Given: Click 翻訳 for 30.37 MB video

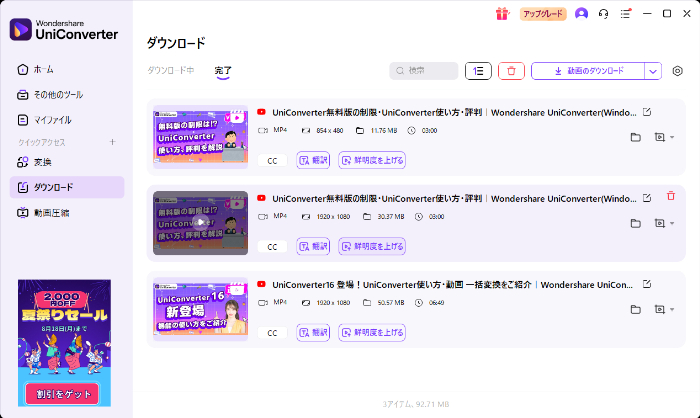Looking at the screenshot, I should click(x=313, y=246).
